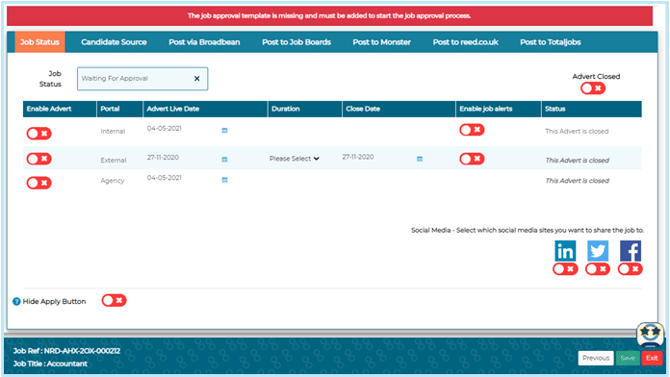This screenshot has height=377, width=670.
Task: Open the star-eyed chatbot assistant icon
Action: coord(650,334)
